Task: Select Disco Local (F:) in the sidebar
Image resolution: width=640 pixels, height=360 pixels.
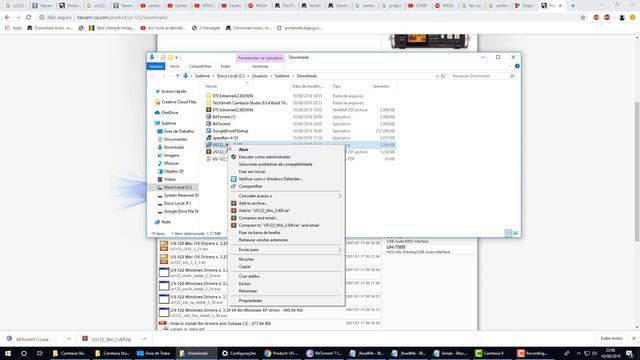Action: pos(177,204)
